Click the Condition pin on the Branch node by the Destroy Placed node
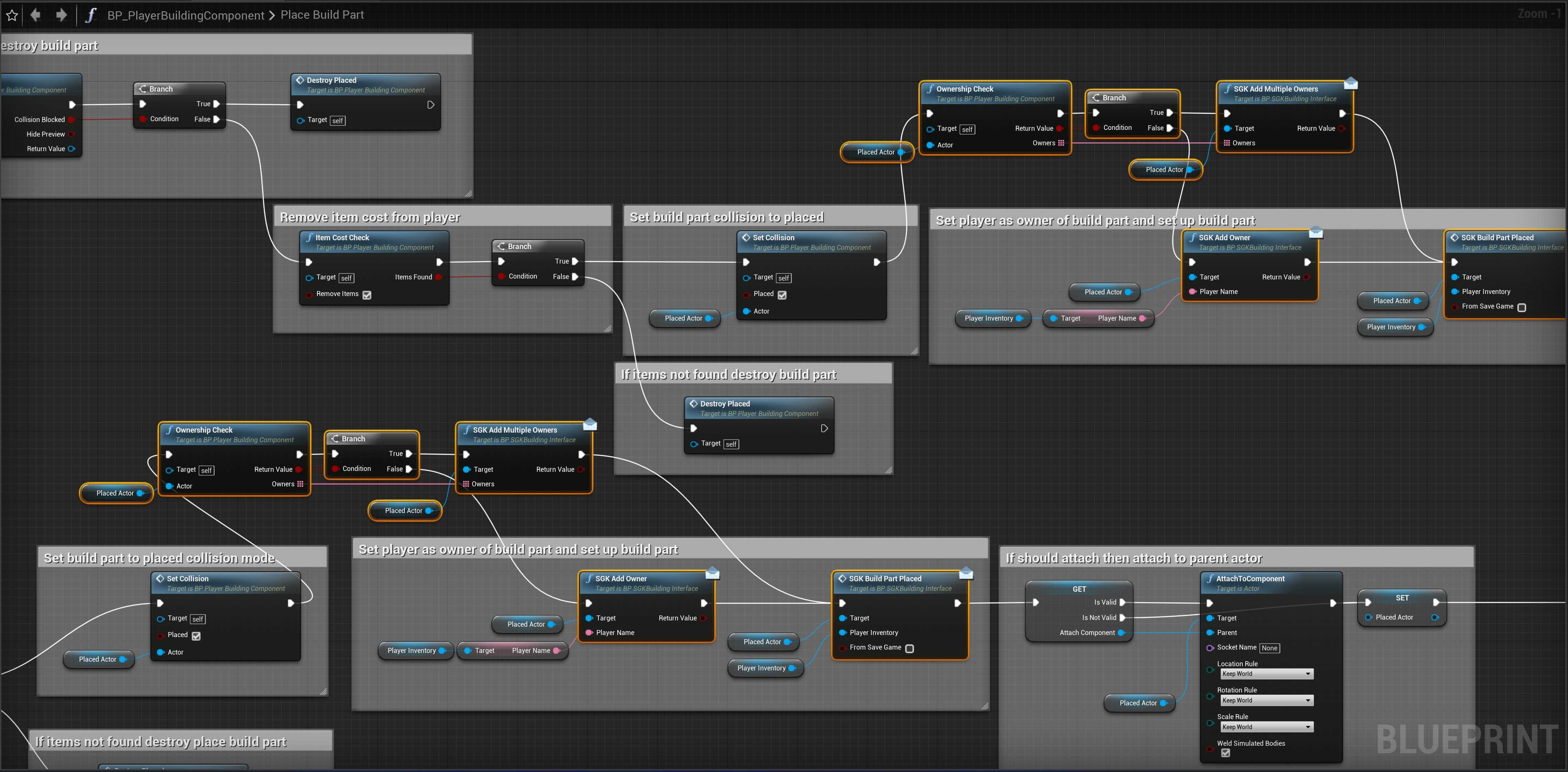The height and width of the screenshot is (772, 1568). point(142,119)
